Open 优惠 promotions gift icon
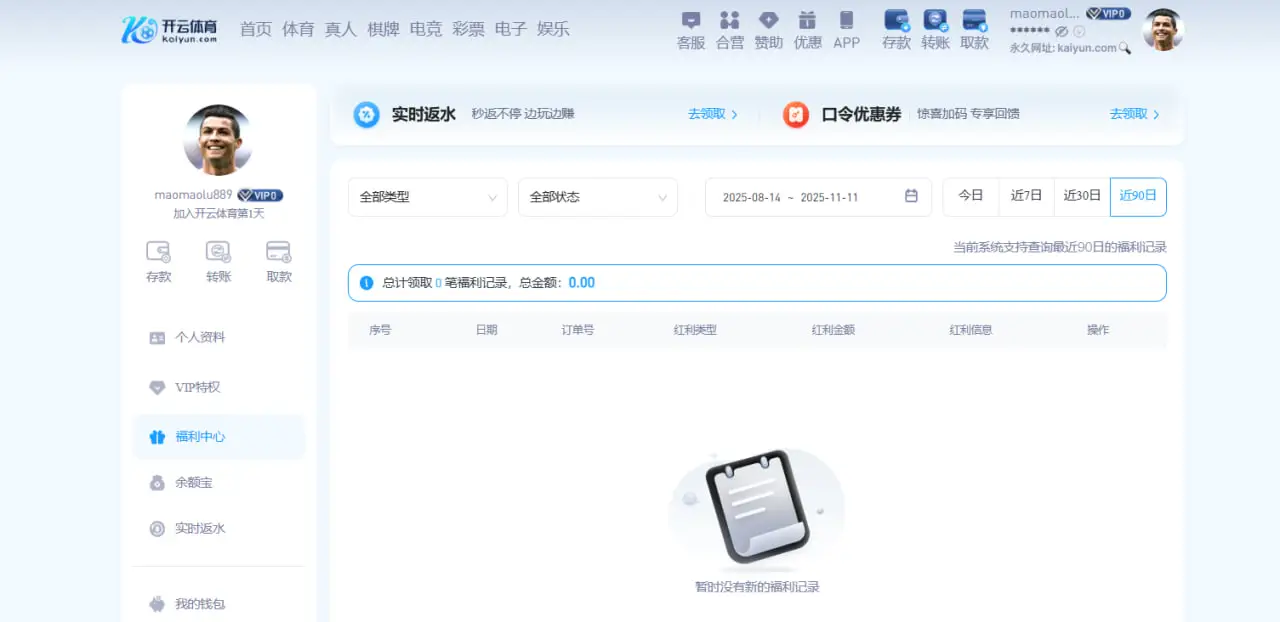The height and width of the screenshot is (622, 1280). (807, 20)
